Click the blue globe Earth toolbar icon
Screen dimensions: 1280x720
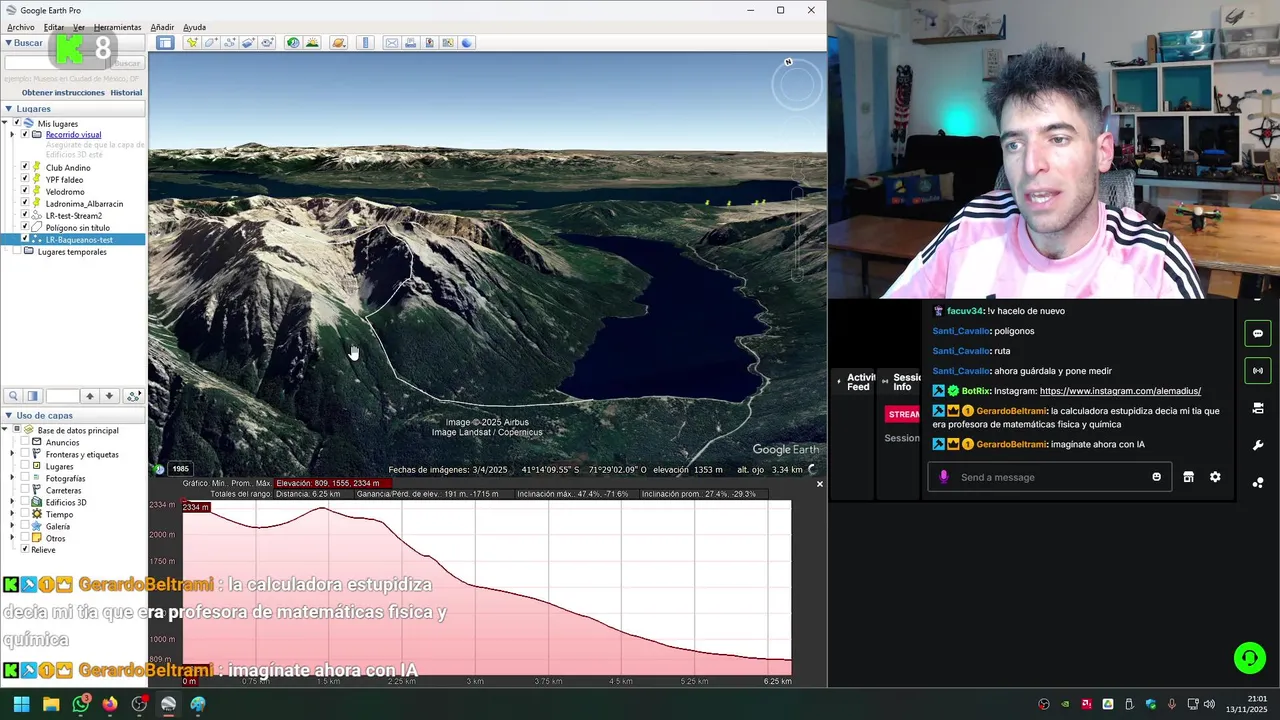click(467, 42)
